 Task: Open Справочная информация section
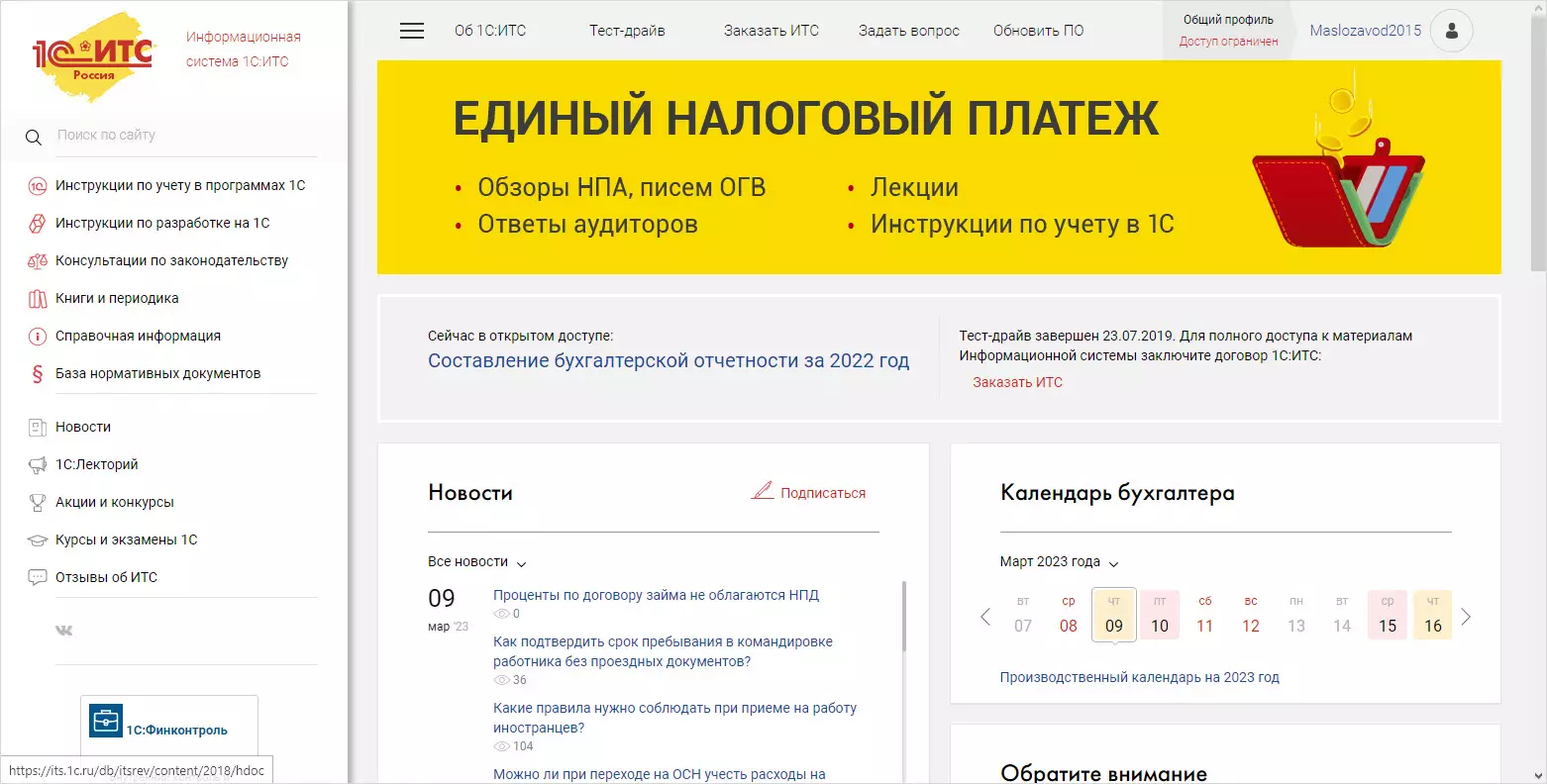[x=138, y=337]
